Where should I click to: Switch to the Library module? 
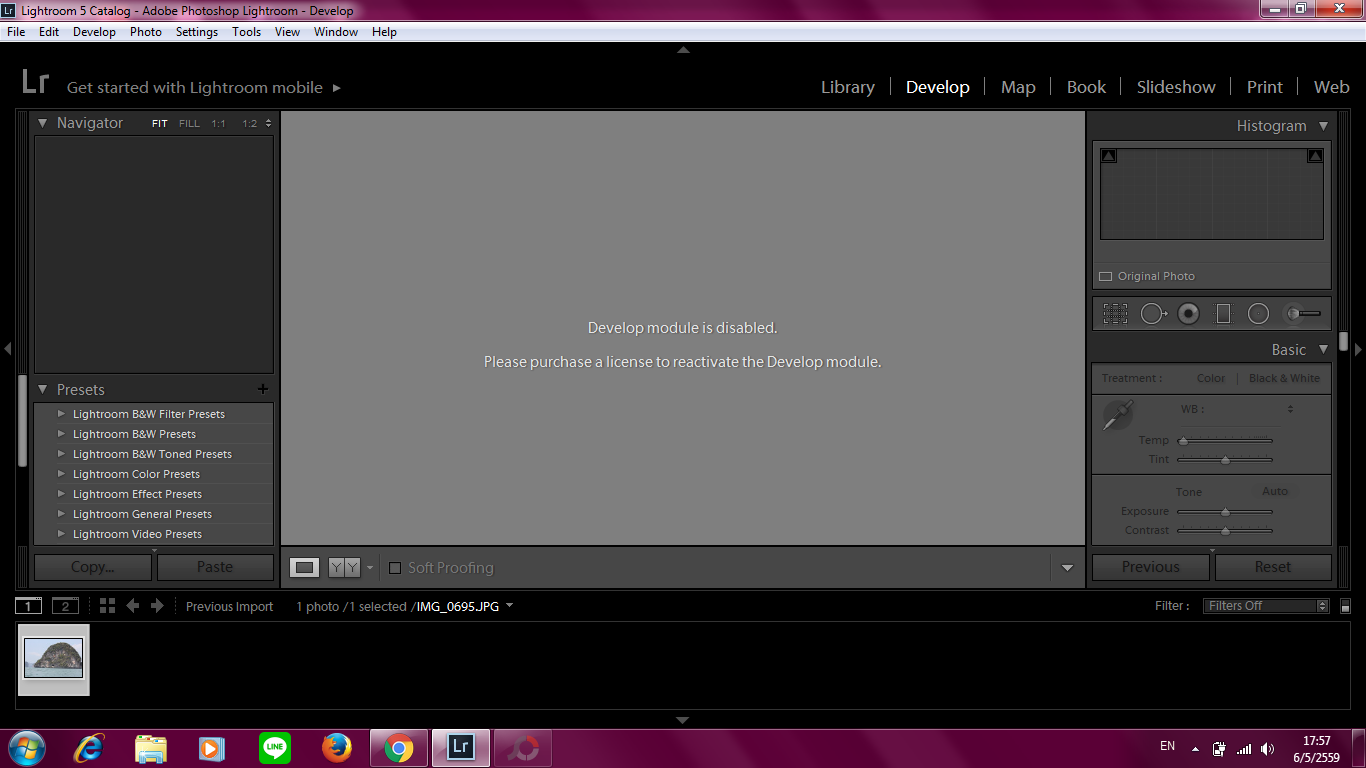click(848, 87)
